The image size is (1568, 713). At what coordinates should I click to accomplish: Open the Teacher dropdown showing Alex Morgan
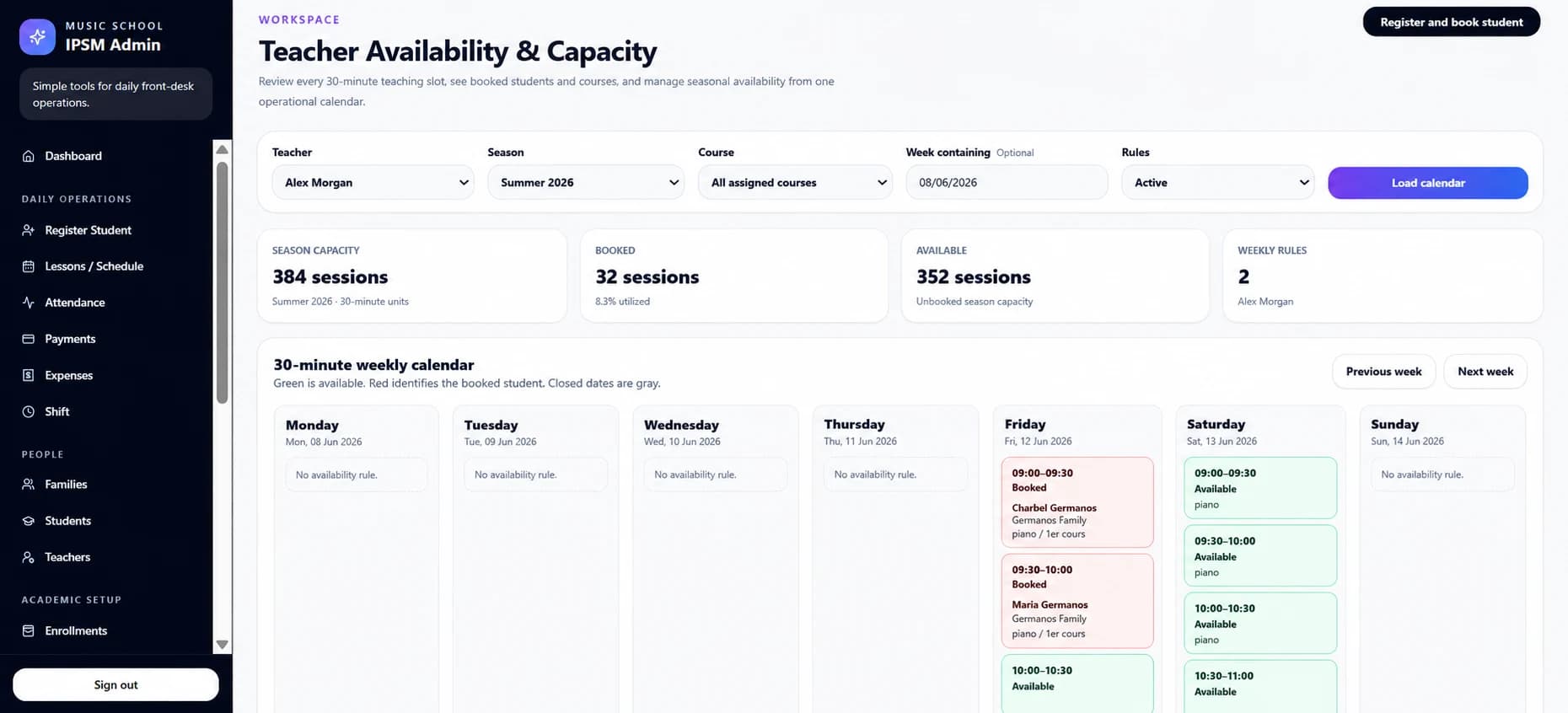(x=373, y=182)
